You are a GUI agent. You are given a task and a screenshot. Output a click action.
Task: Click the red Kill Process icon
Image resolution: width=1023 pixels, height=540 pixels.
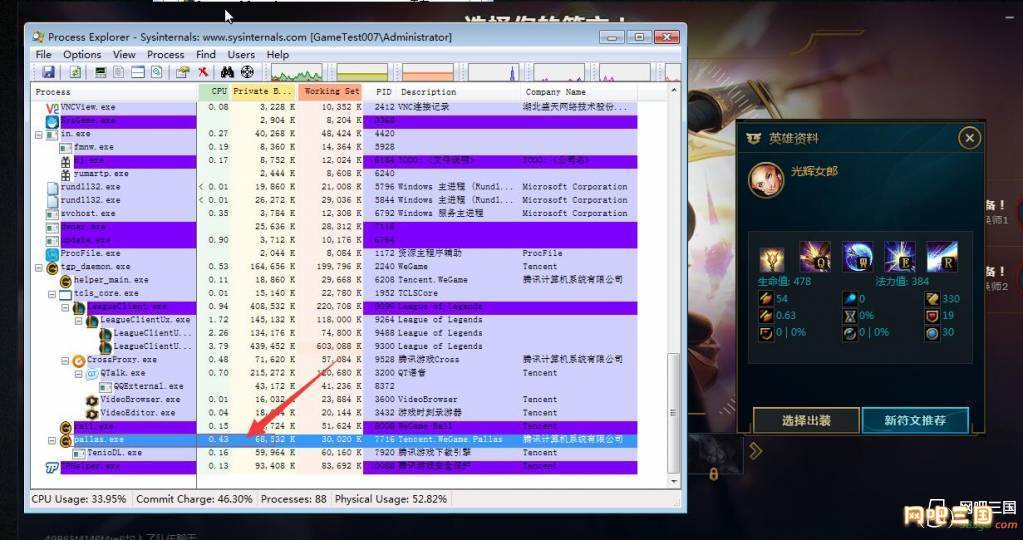tap(203, 72)
